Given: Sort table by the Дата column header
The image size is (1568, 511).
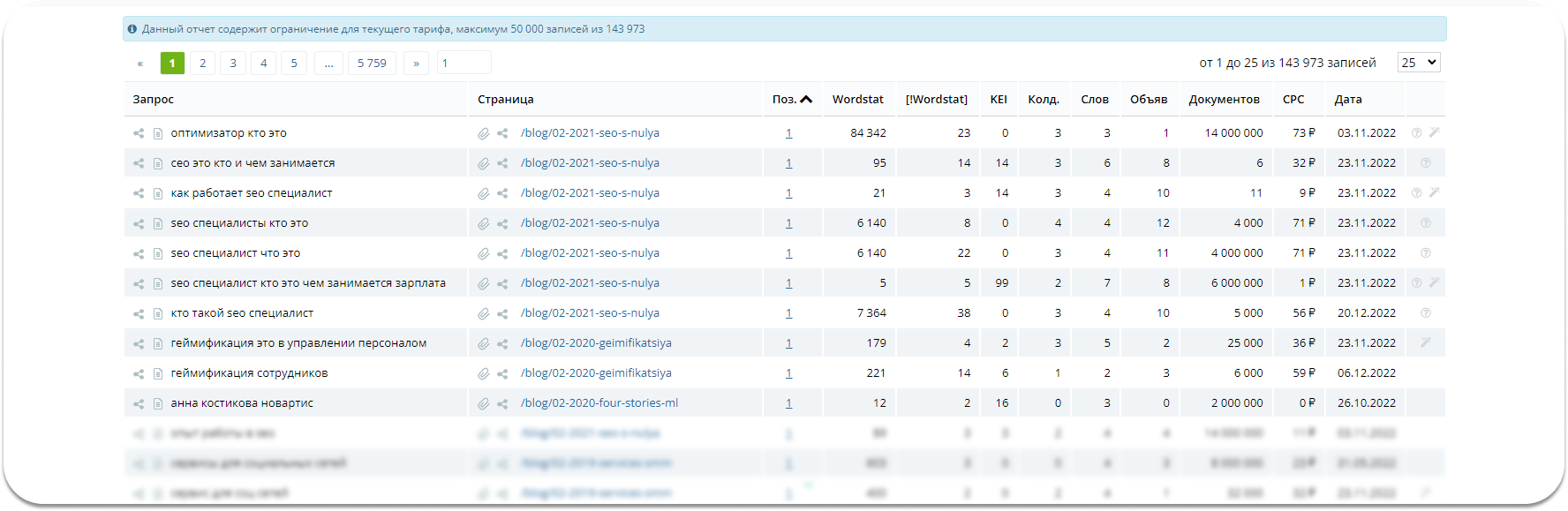Looking at the screenshot, I should (1347, 100).
